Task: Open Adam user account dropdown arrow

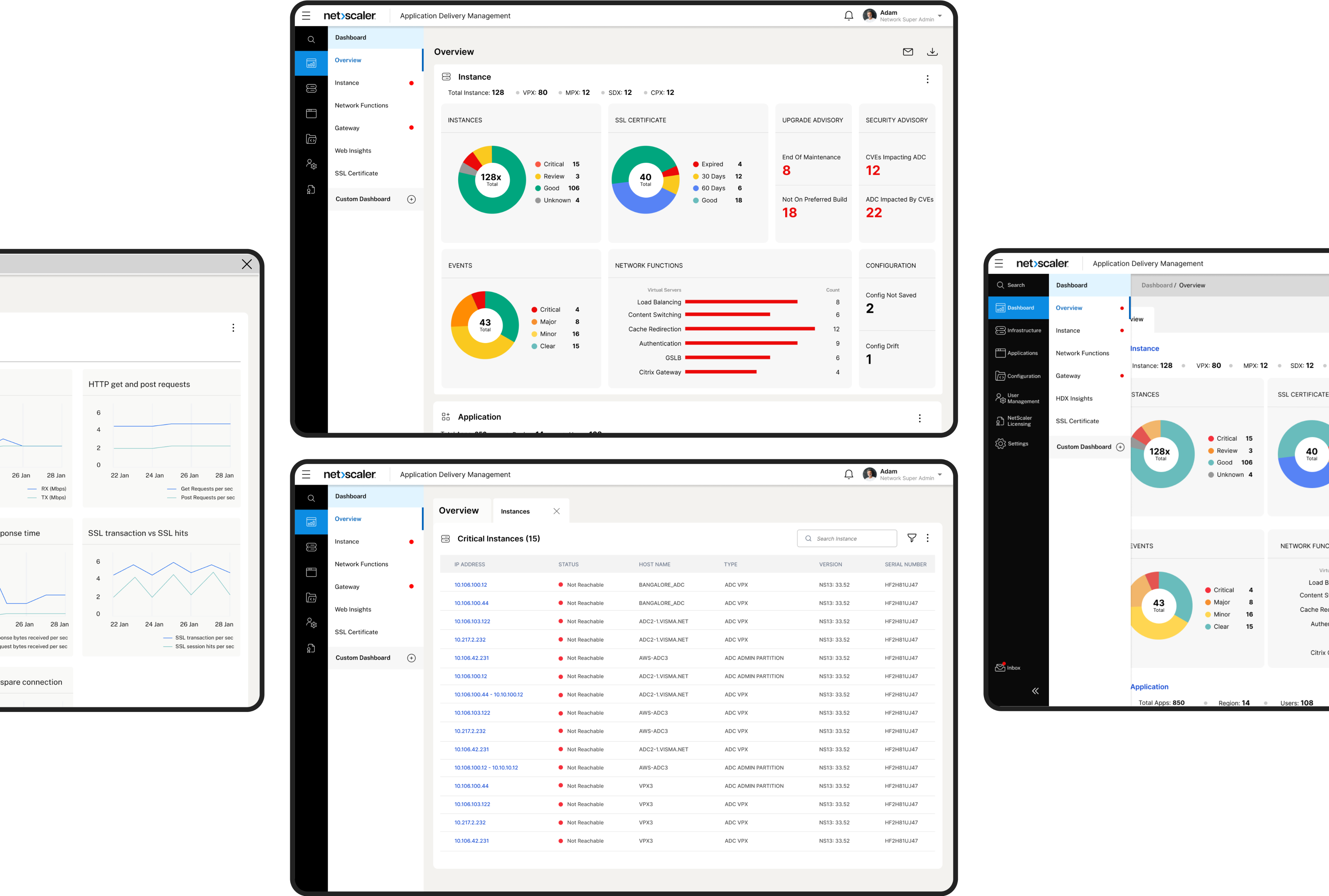Action: [940, 16]
